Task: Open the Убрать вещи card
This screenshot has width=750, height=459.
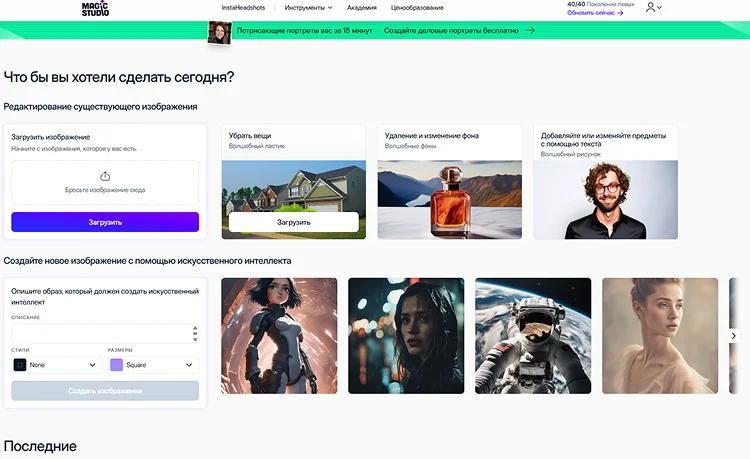Action: point(294,182)
